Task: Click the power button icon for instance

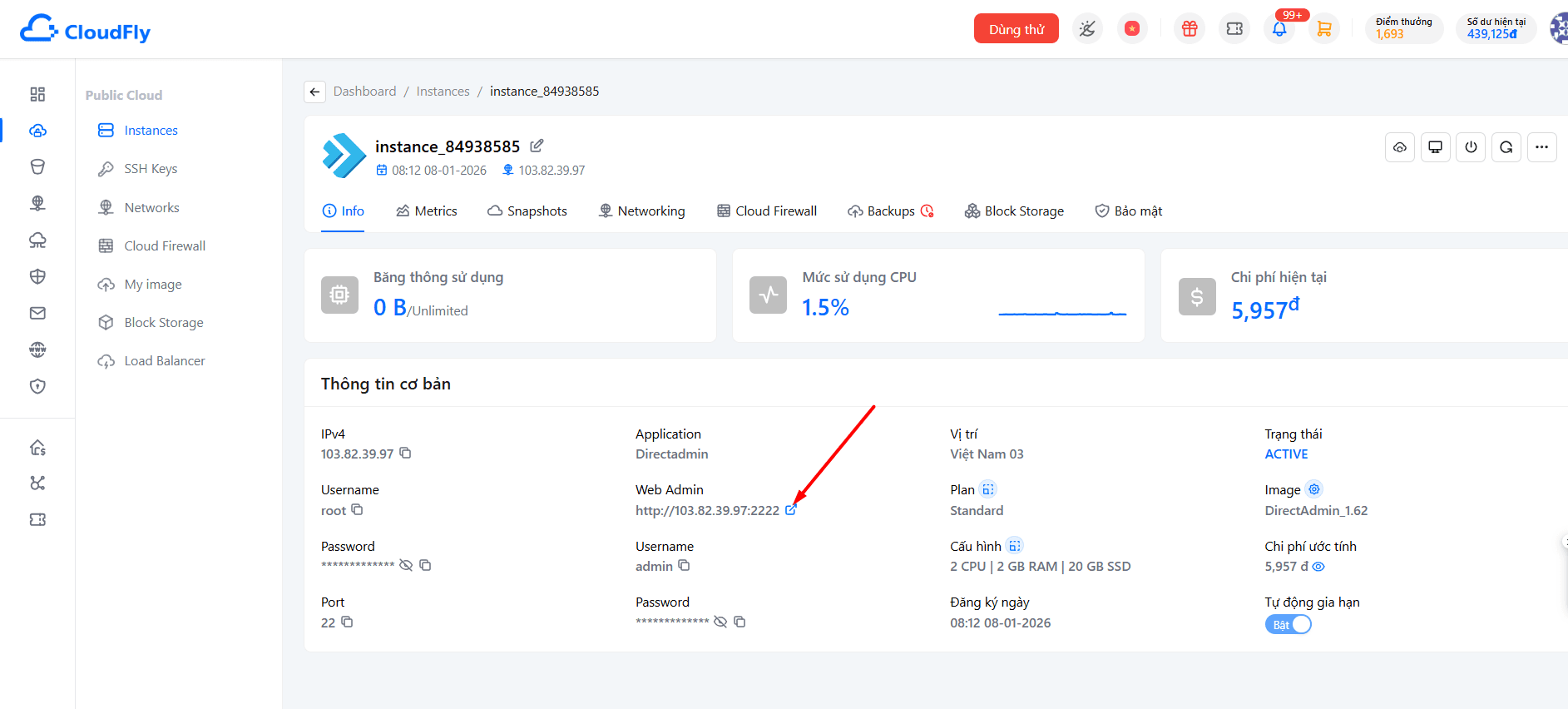Action: pyautogui.click(x=1471, y=147)
